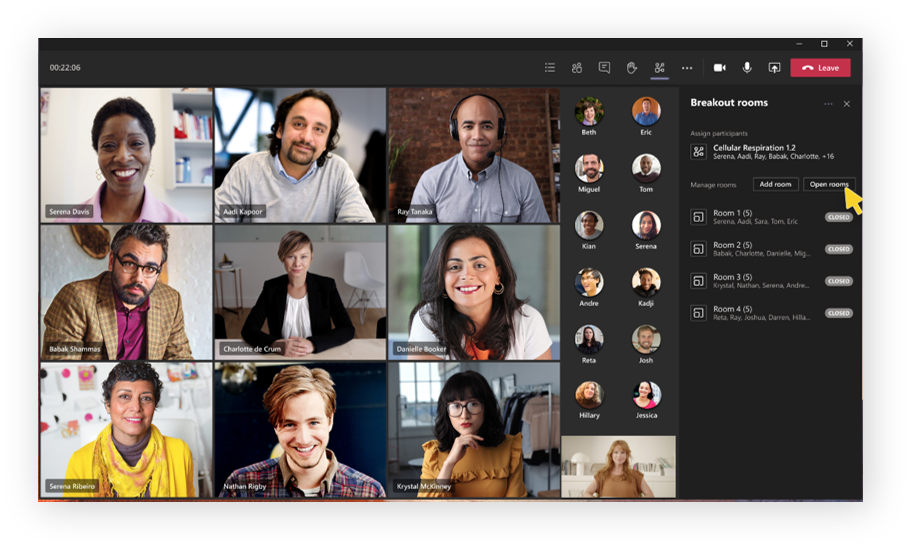This screenshot has width=910, height=549.
Task: Open the meeting list view icon
Action: [550, 68]
